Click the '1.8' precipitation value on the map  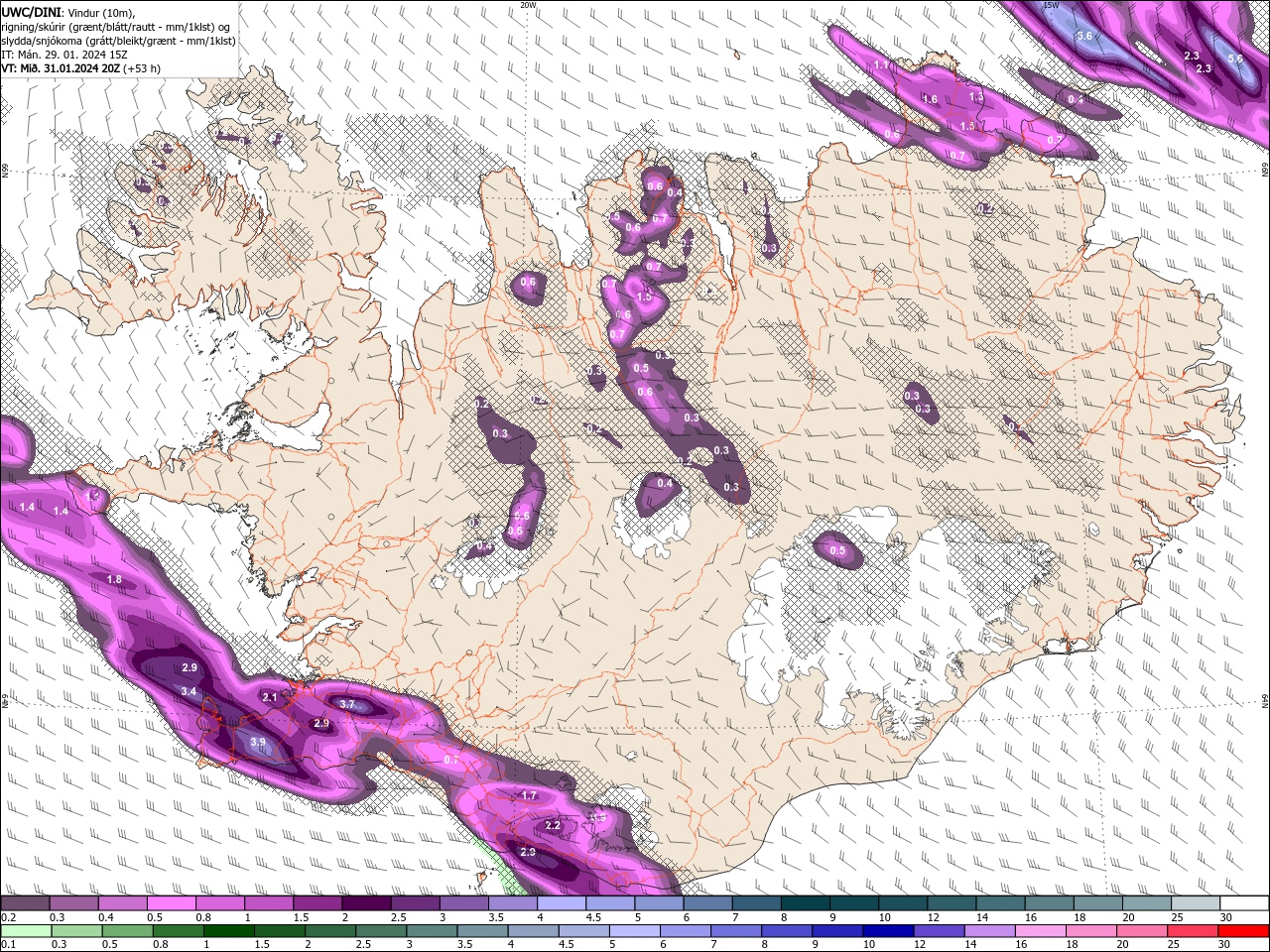pos(114,579)
